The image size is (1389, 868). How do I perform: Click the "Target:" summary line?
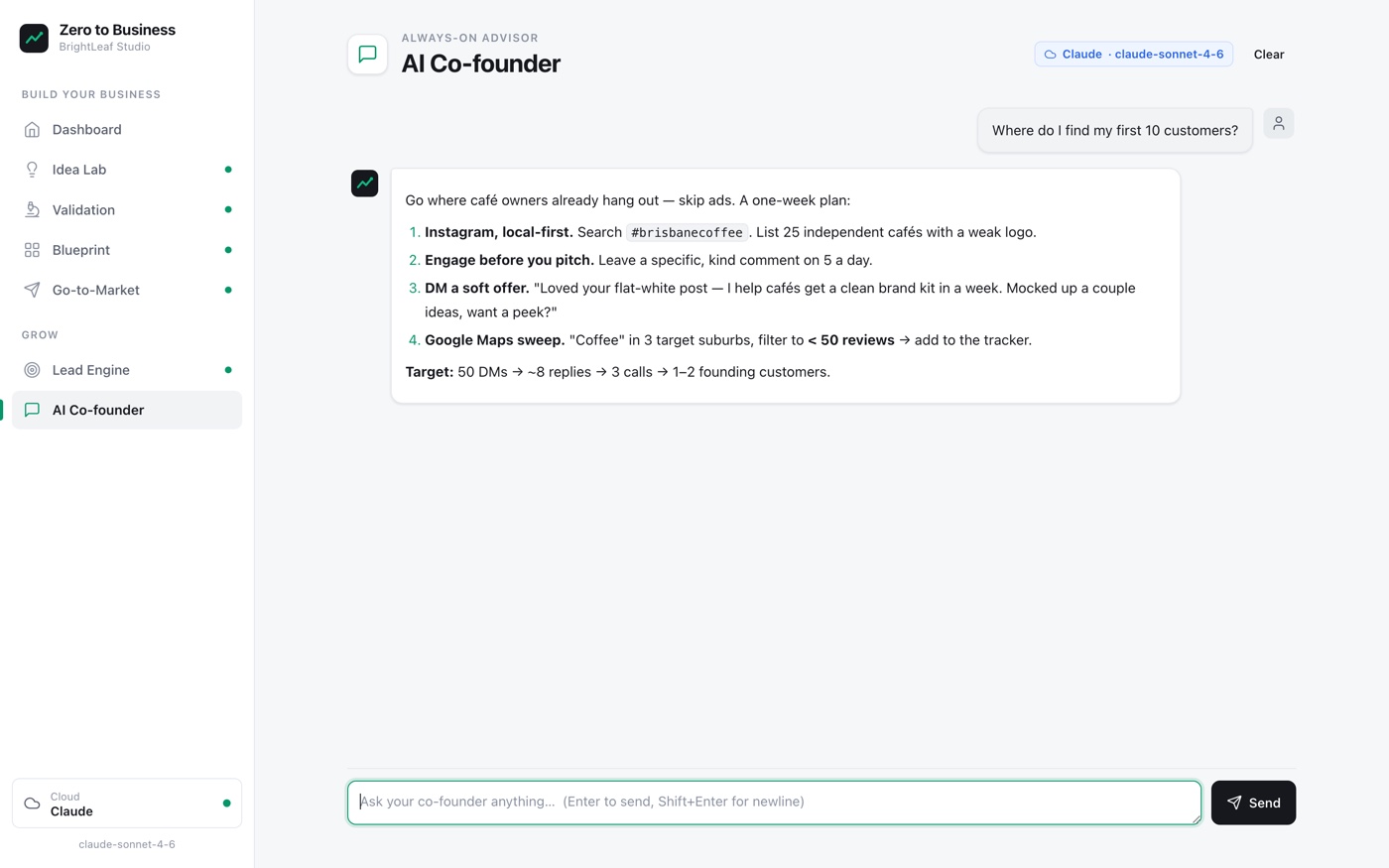pyautogui.click(x=618, y=372)
